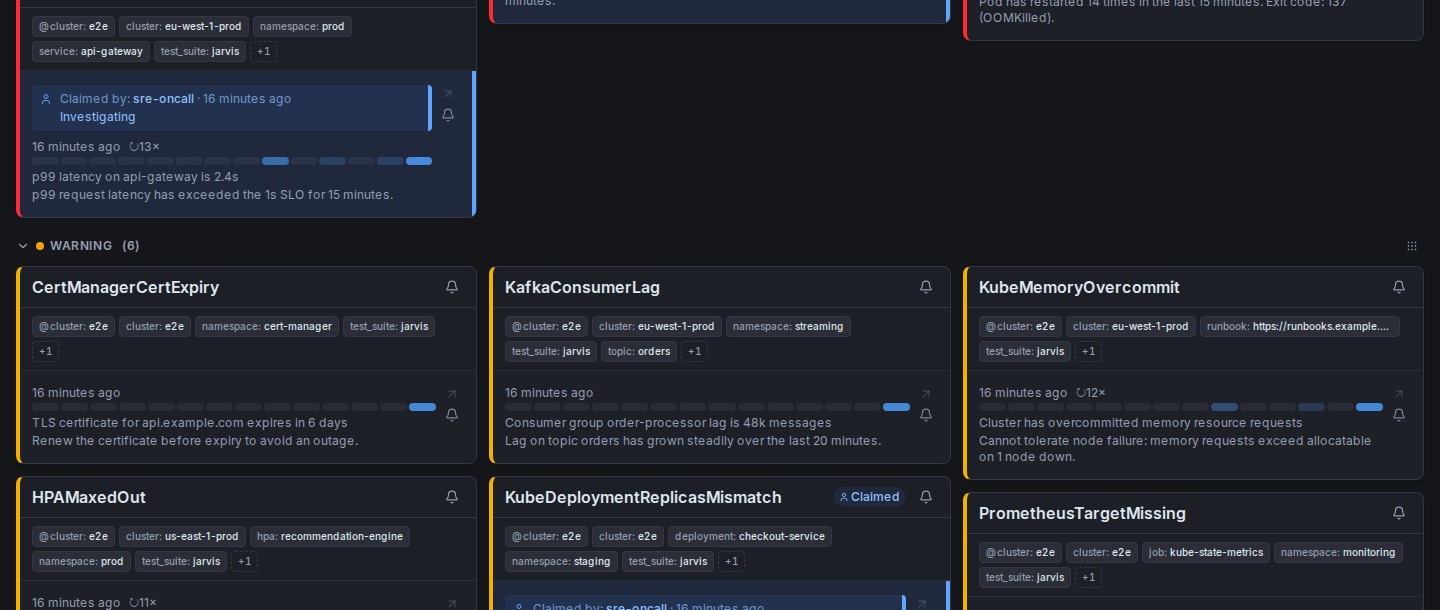Click the history bar under p99 latency alert
1440x610 pixels.
coord(232,161)
